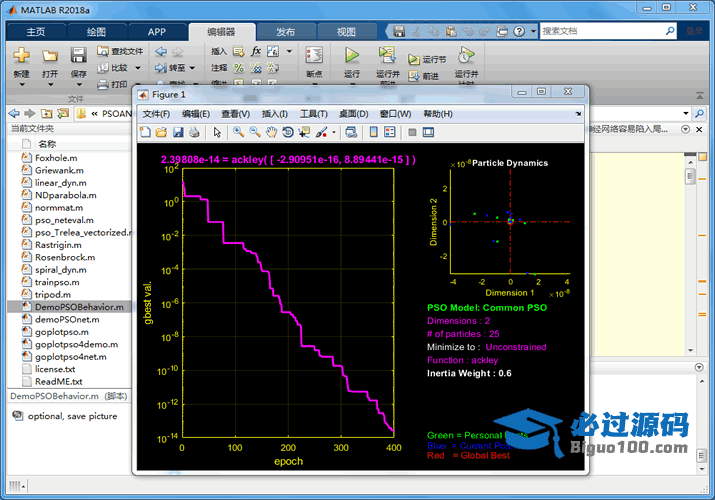Click the 保存 (Save) floppy icon in ribbon

tap(78, 55)
